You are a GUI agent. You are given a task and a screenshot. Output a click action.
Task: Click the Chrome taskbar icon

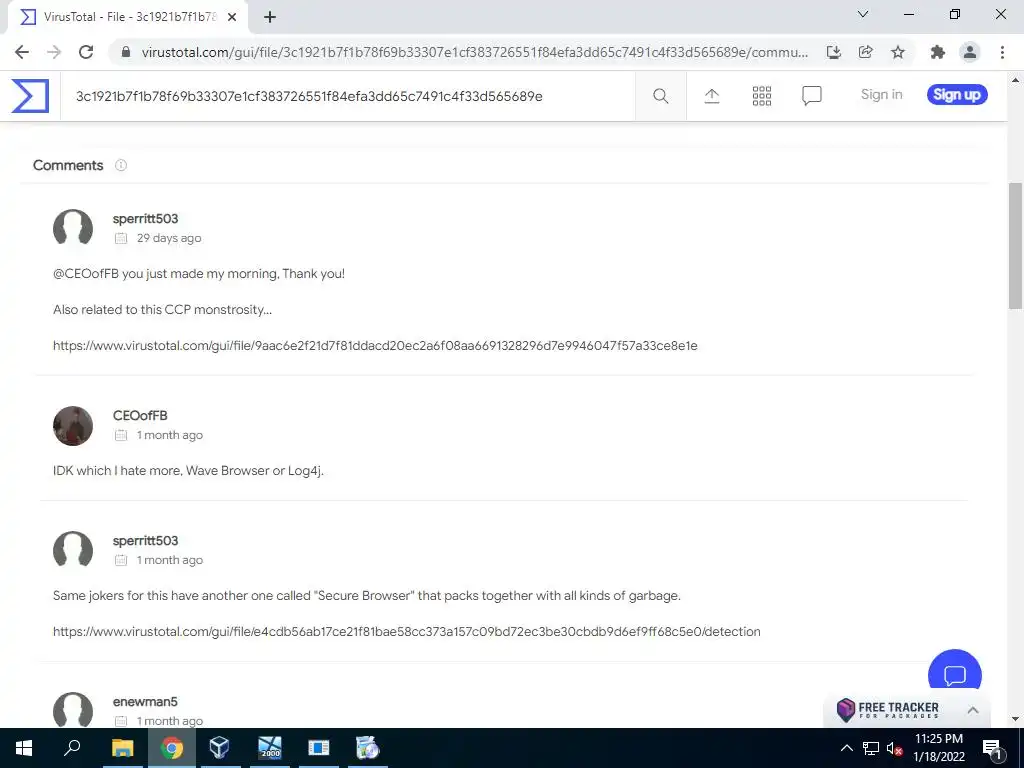pos(172,748)
